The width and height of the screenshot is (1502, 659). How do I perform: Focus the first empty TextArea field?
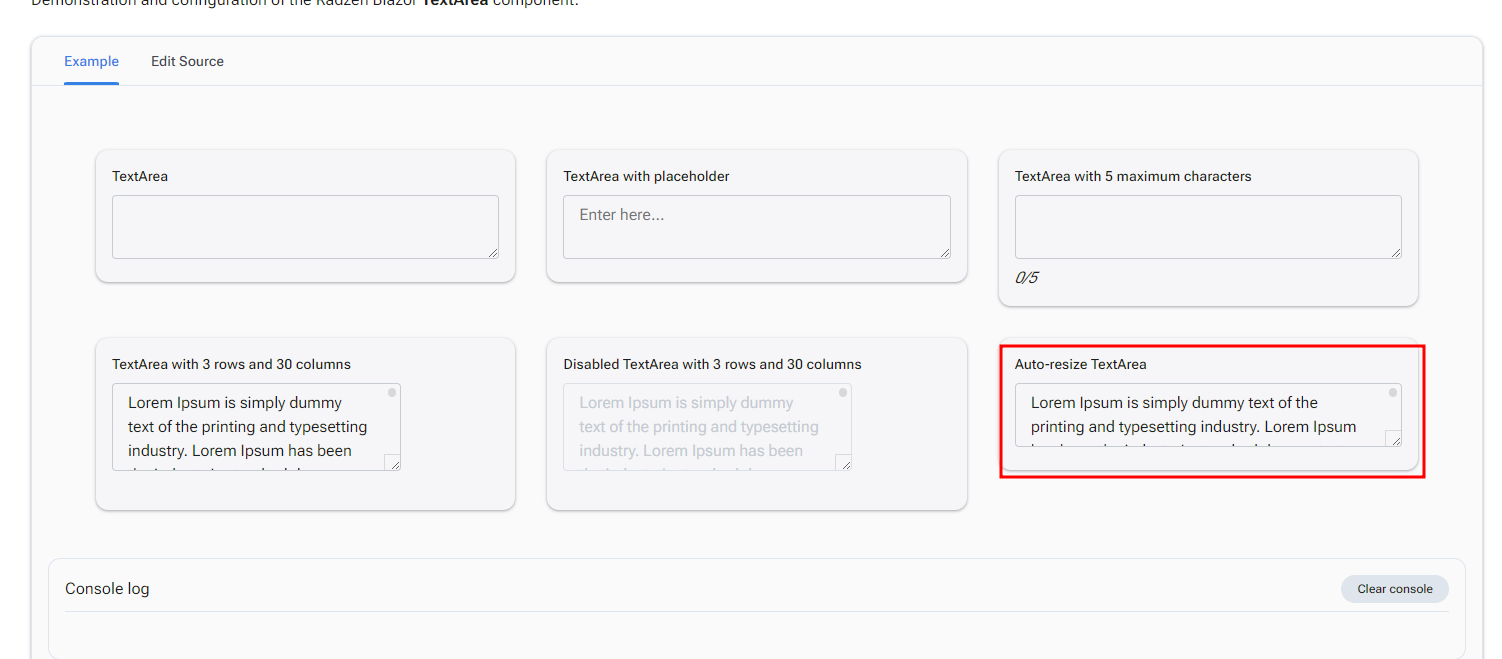coord(304,226)
